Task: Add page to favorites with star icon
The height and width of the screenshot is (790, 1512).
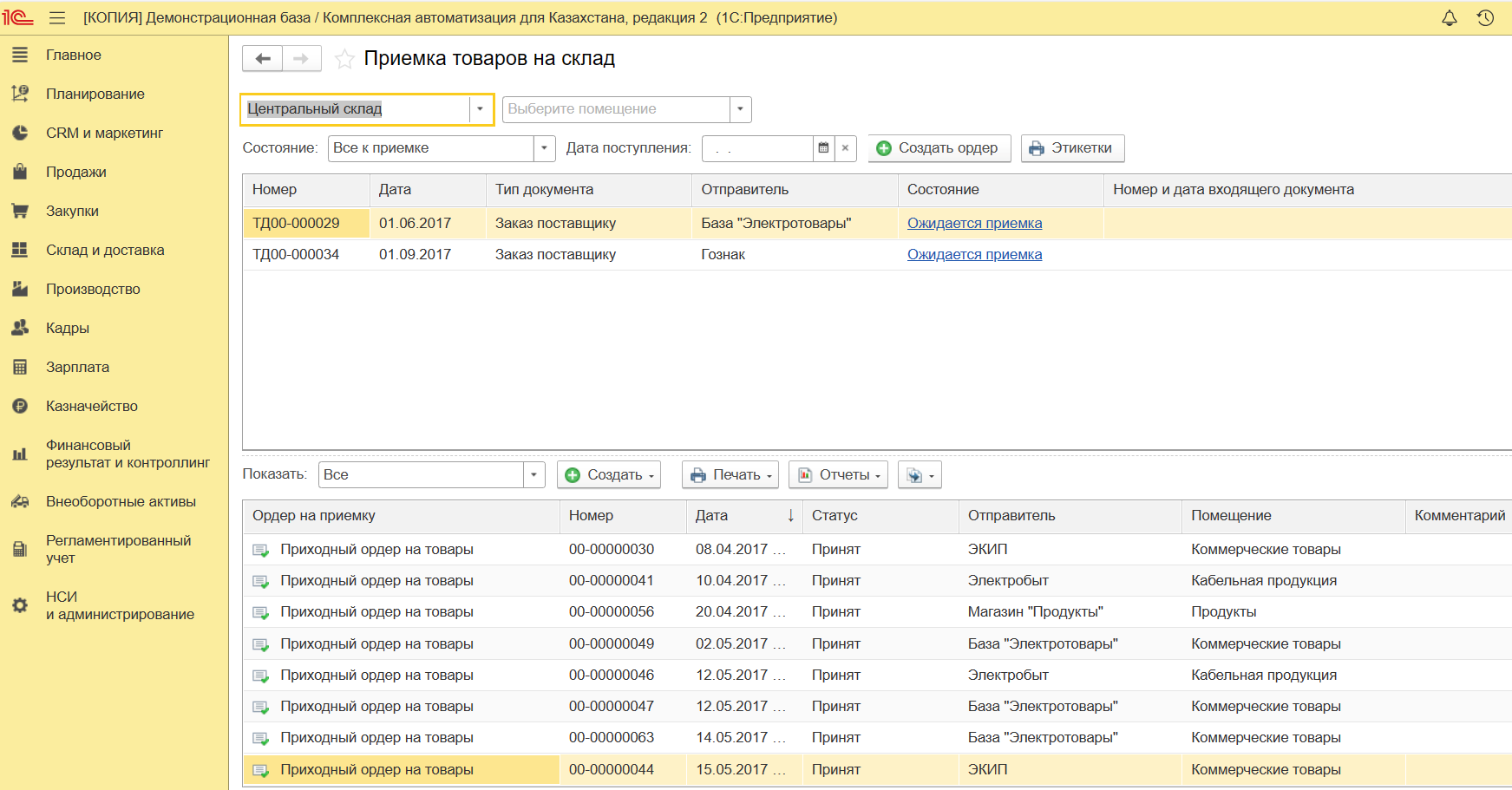Action: click(x=344, y=59)
